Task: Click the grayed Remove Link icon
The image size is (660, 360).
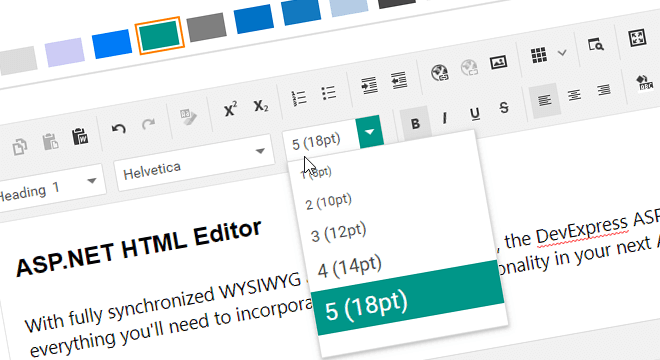Action: (469, 67)
